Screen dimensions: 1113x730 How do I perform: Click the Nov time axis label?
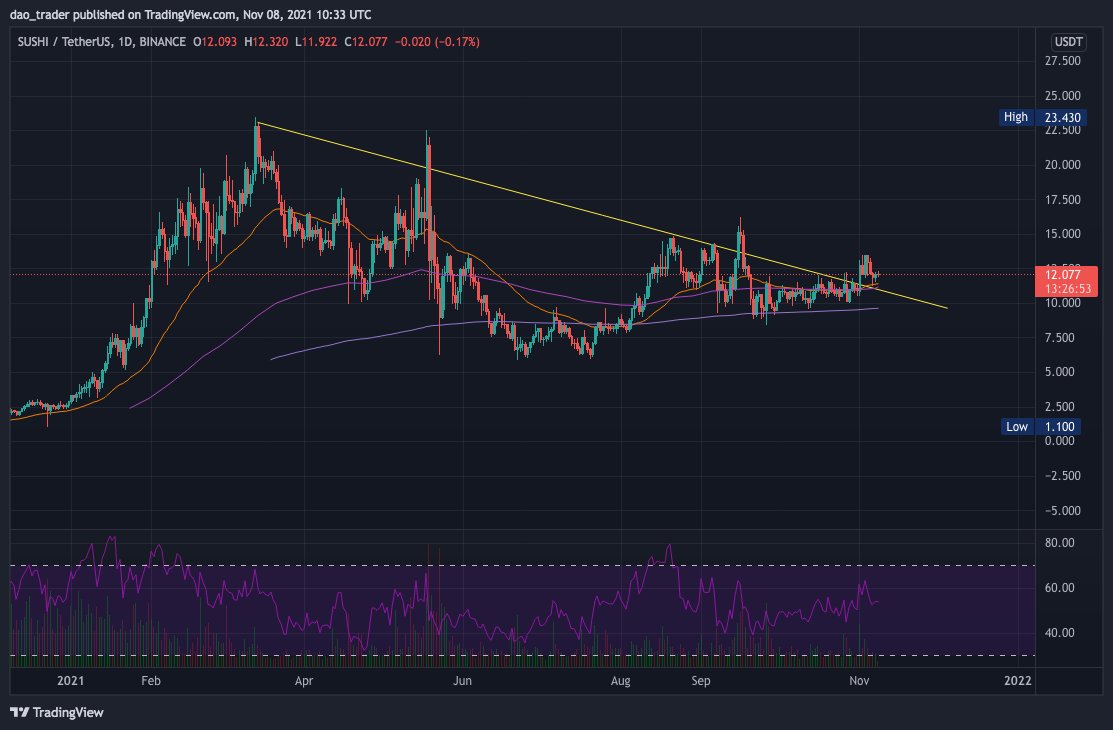[859, 681]
